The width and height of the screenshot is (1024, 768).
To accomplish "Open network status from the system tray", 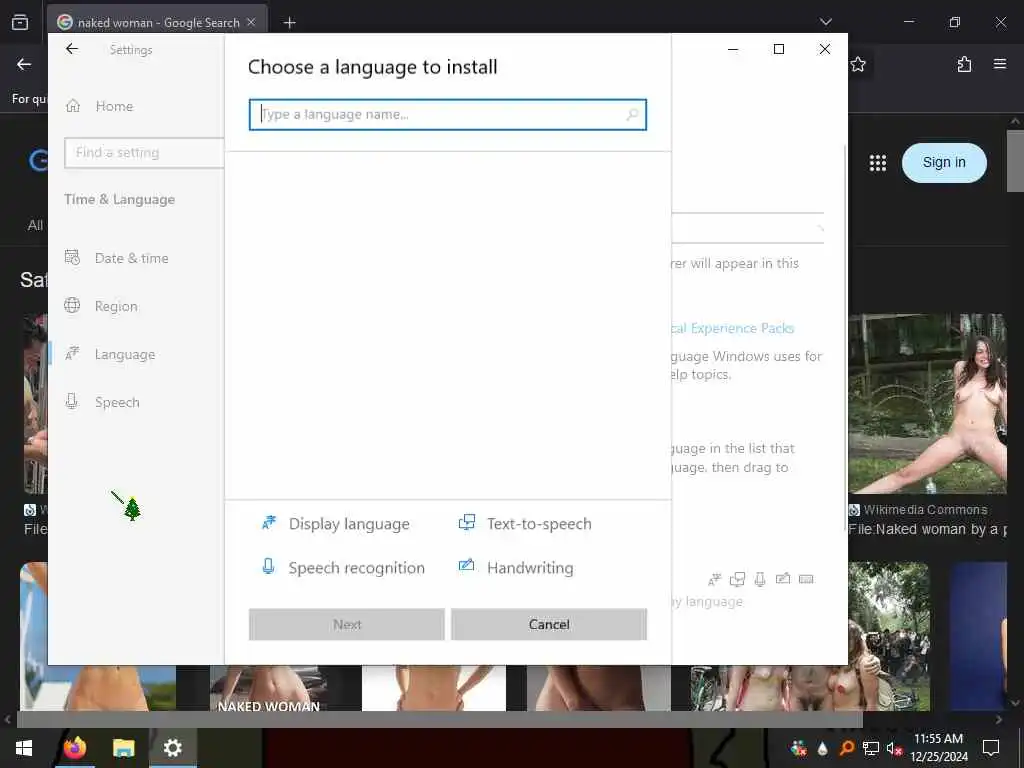I will [870, 748].
